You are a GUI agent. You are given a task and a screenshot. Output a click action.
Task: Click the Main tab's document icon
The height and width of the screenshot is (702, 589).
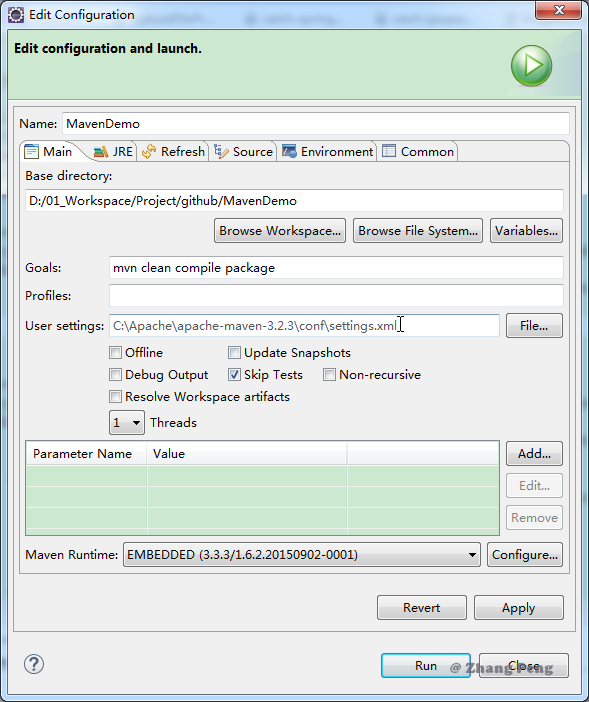click(x=31, y=151)
